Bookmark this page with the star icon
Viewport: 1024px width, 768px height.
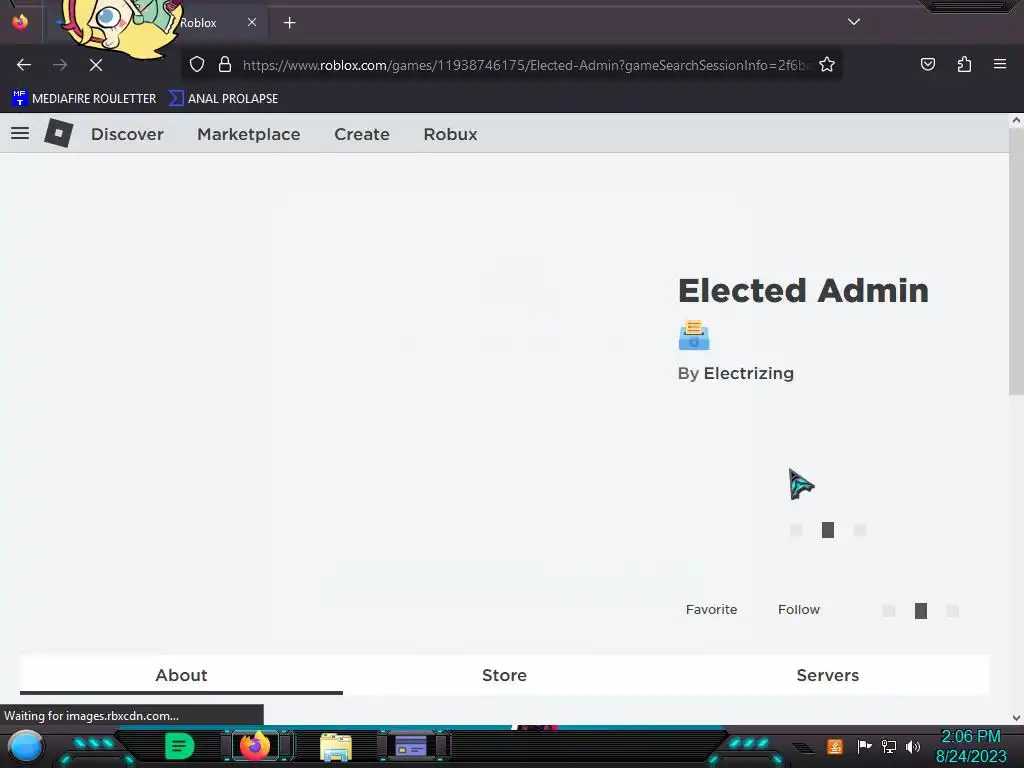pyautogui.click(x=827, y=64)
